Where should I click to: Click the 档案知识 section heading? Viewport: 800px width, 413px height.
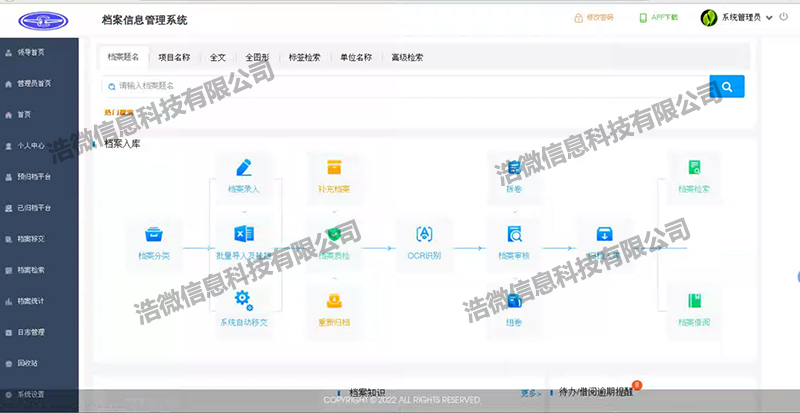367,393
